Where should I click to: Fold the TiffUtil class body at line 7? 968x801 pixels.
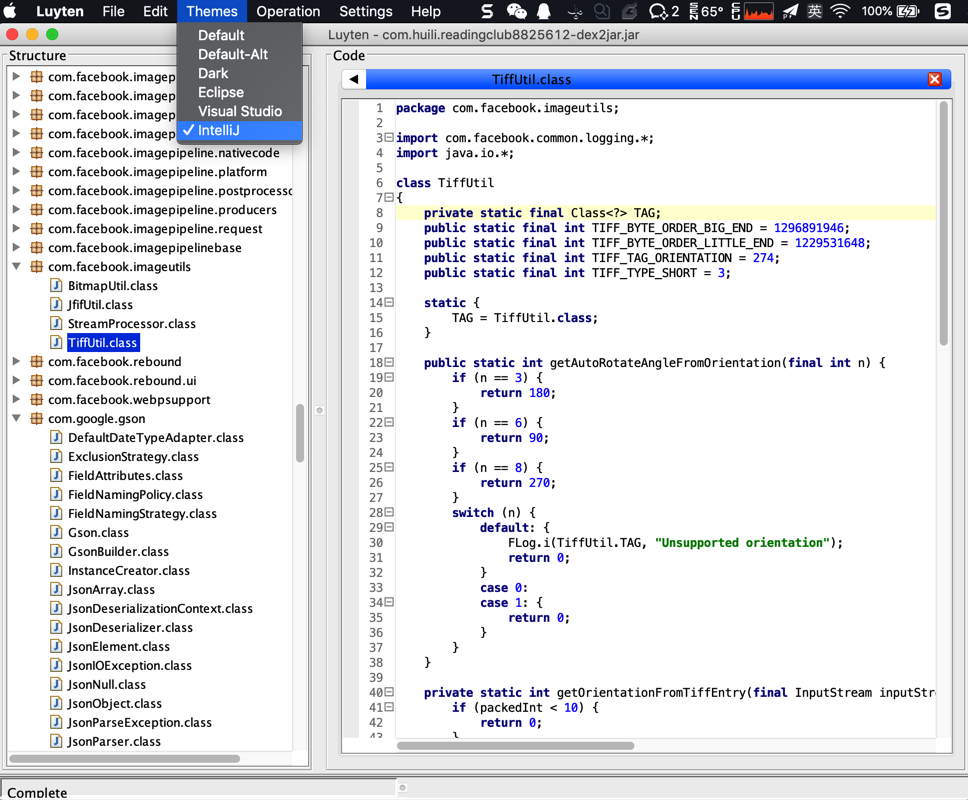coord(389,198)
